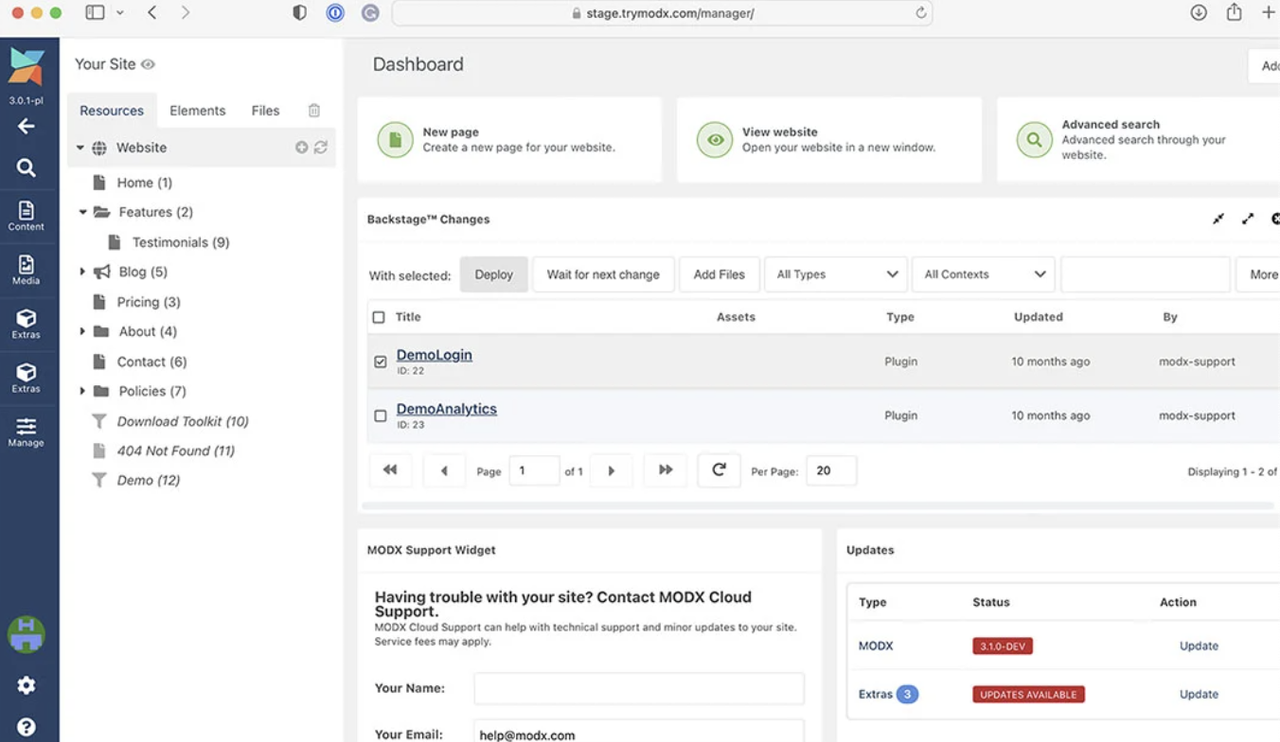Expand the Policies folder

click(x=83, y=391)
